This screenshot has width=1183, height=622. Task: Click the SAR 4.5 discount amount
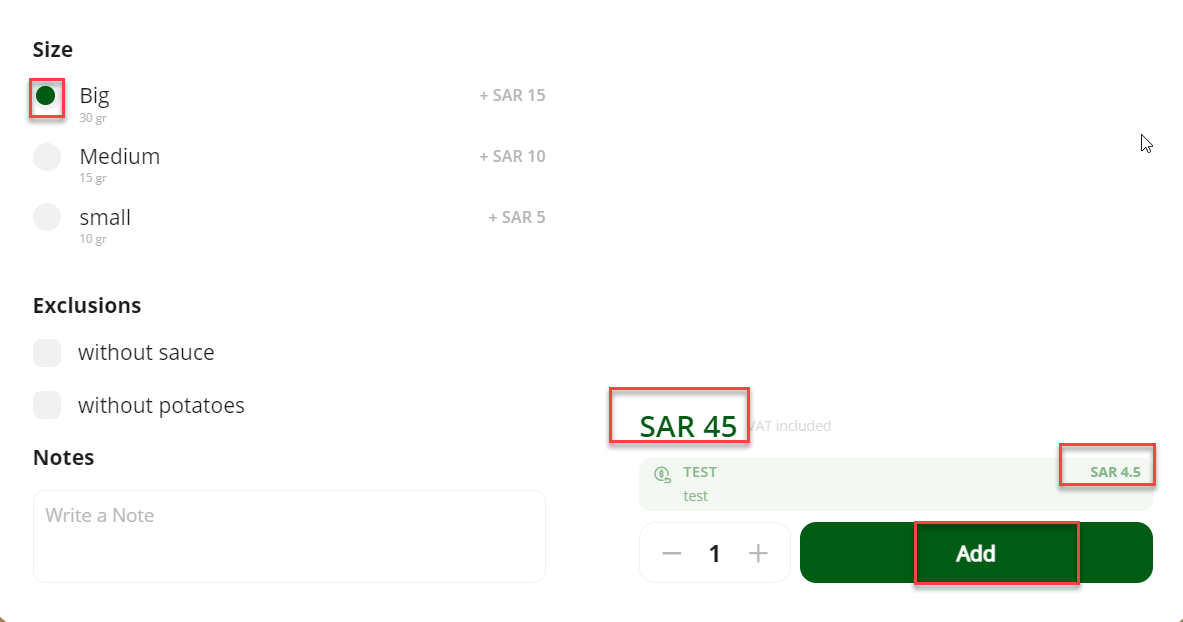(1115, 473)
